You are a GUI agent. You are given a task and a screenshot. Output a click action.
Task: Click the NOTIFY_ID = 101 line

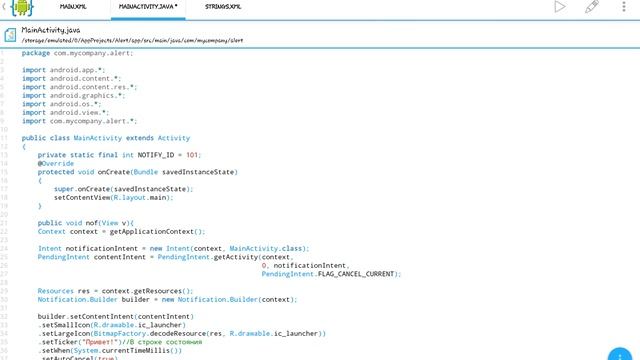point(119,155)
